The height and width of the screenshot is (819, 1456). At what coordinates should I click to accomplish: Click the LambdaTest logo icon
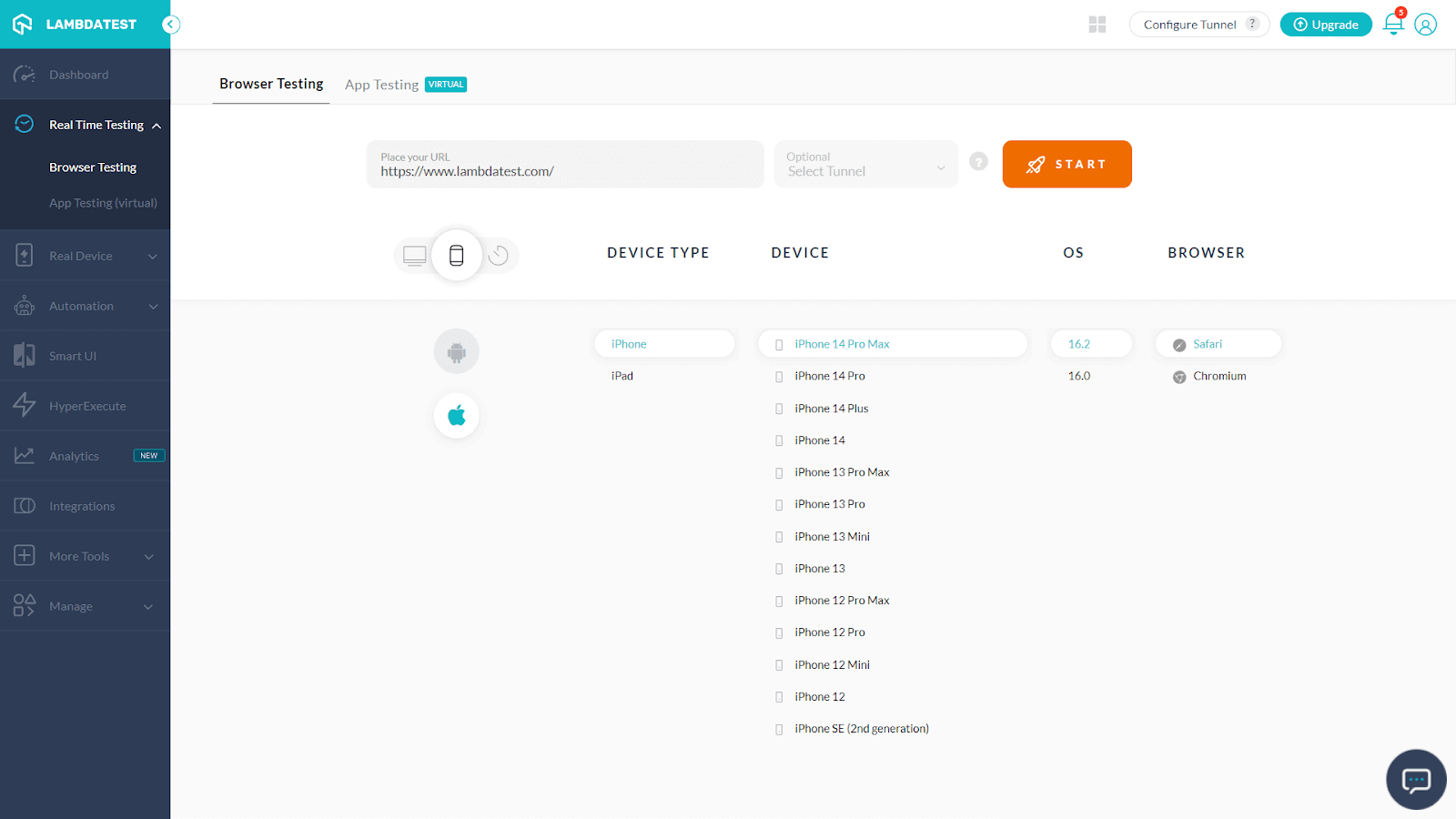pyautogui.click(x=23, y=25)
